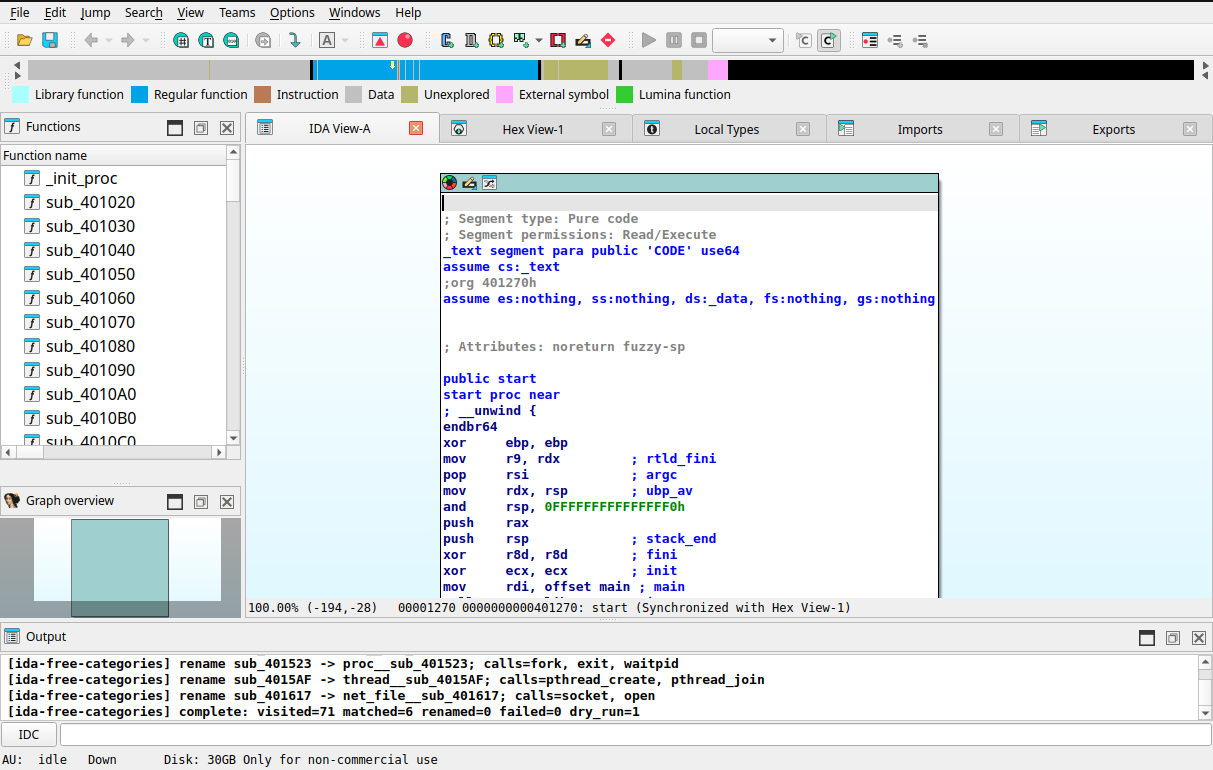This screenshot has width=1213, height=770.
Task: Click the boxed 'A' text icon
Action: 327,40
